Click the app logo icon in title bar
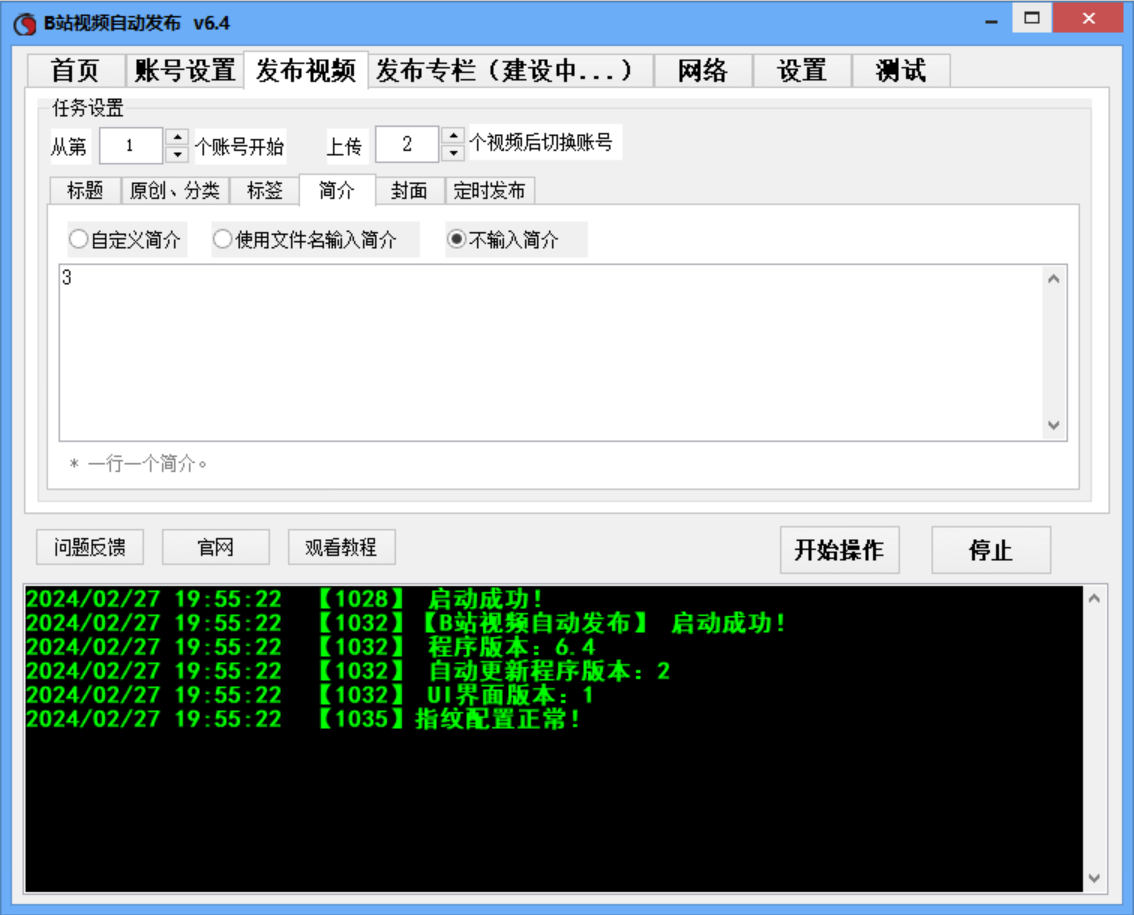The image size is (1134, 915). 25,24
